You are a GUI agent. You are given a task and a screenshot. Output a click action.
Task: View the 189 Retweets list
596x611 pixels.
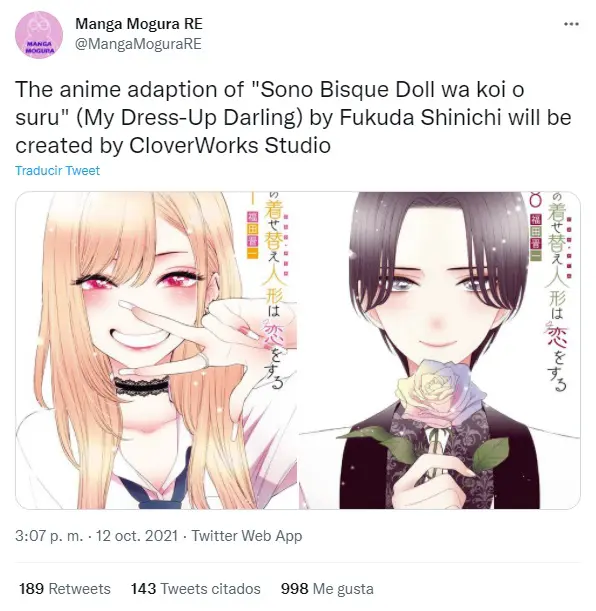tap(65, 588)
